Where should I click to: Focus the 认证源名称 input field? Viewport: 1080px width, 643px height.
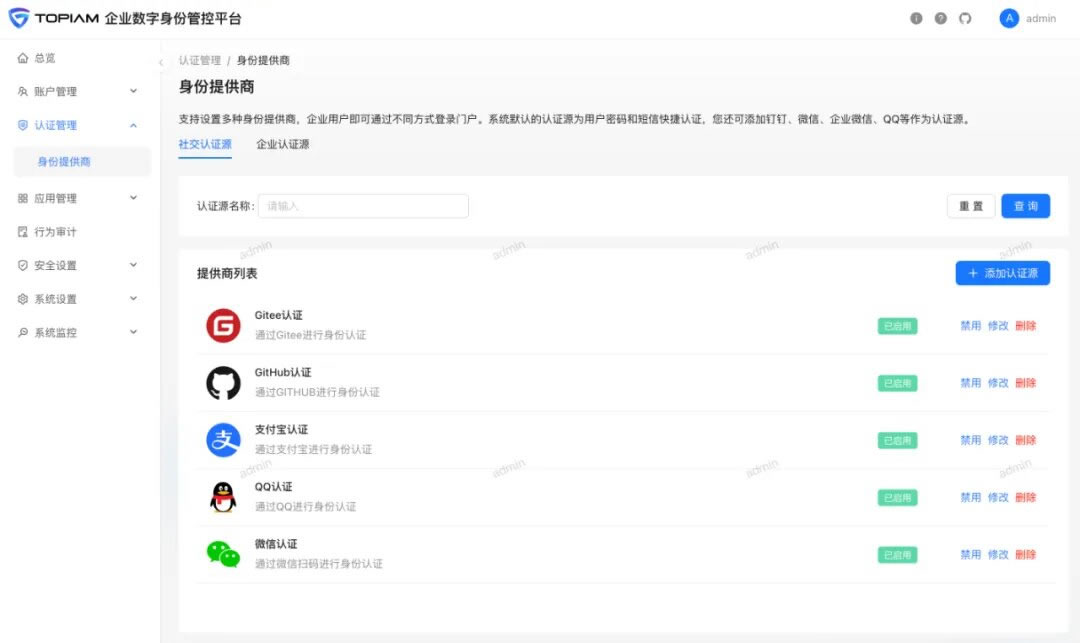tap(363, 206)
